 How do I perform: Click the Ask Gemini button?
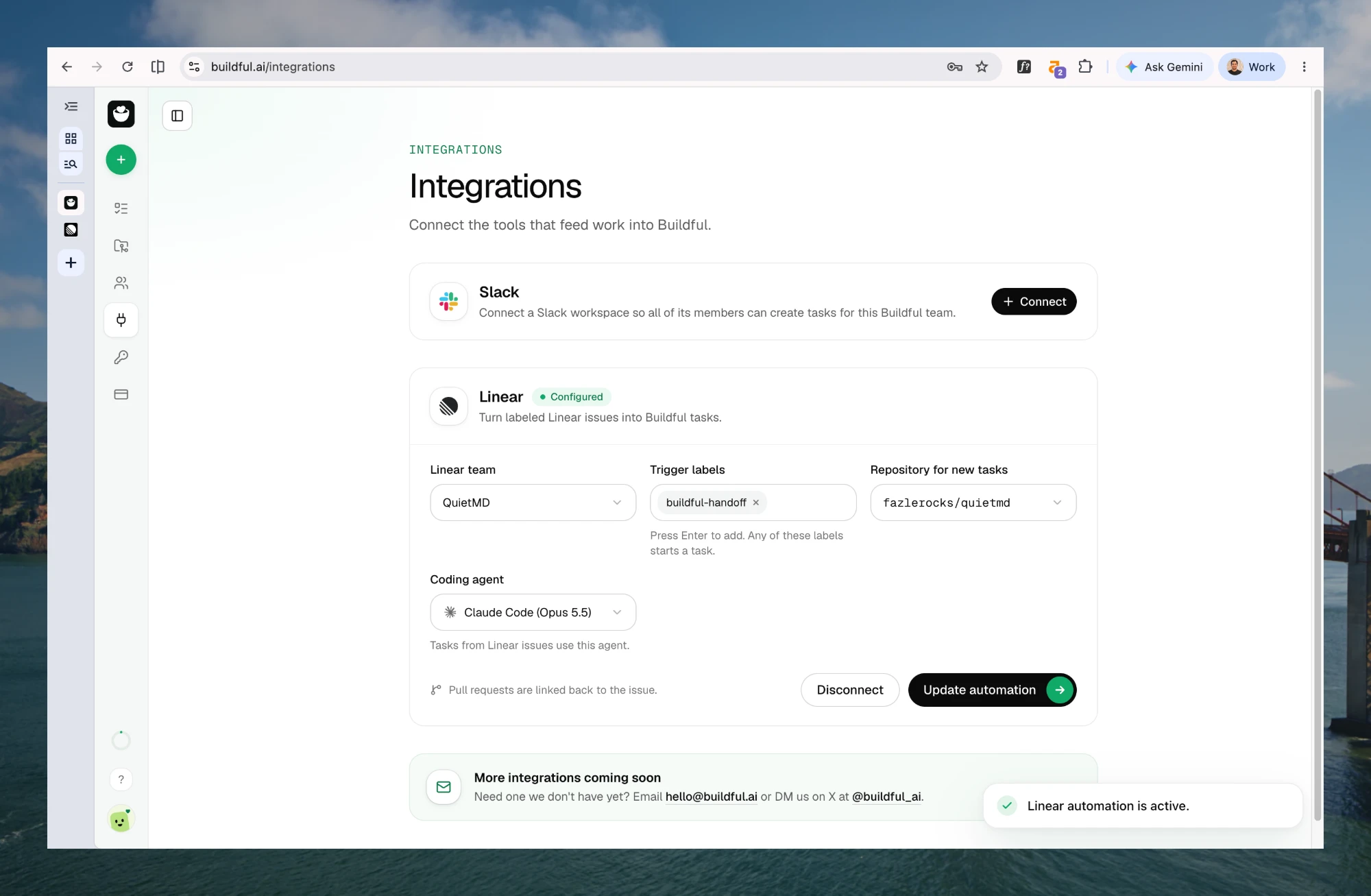point(1164,66)
